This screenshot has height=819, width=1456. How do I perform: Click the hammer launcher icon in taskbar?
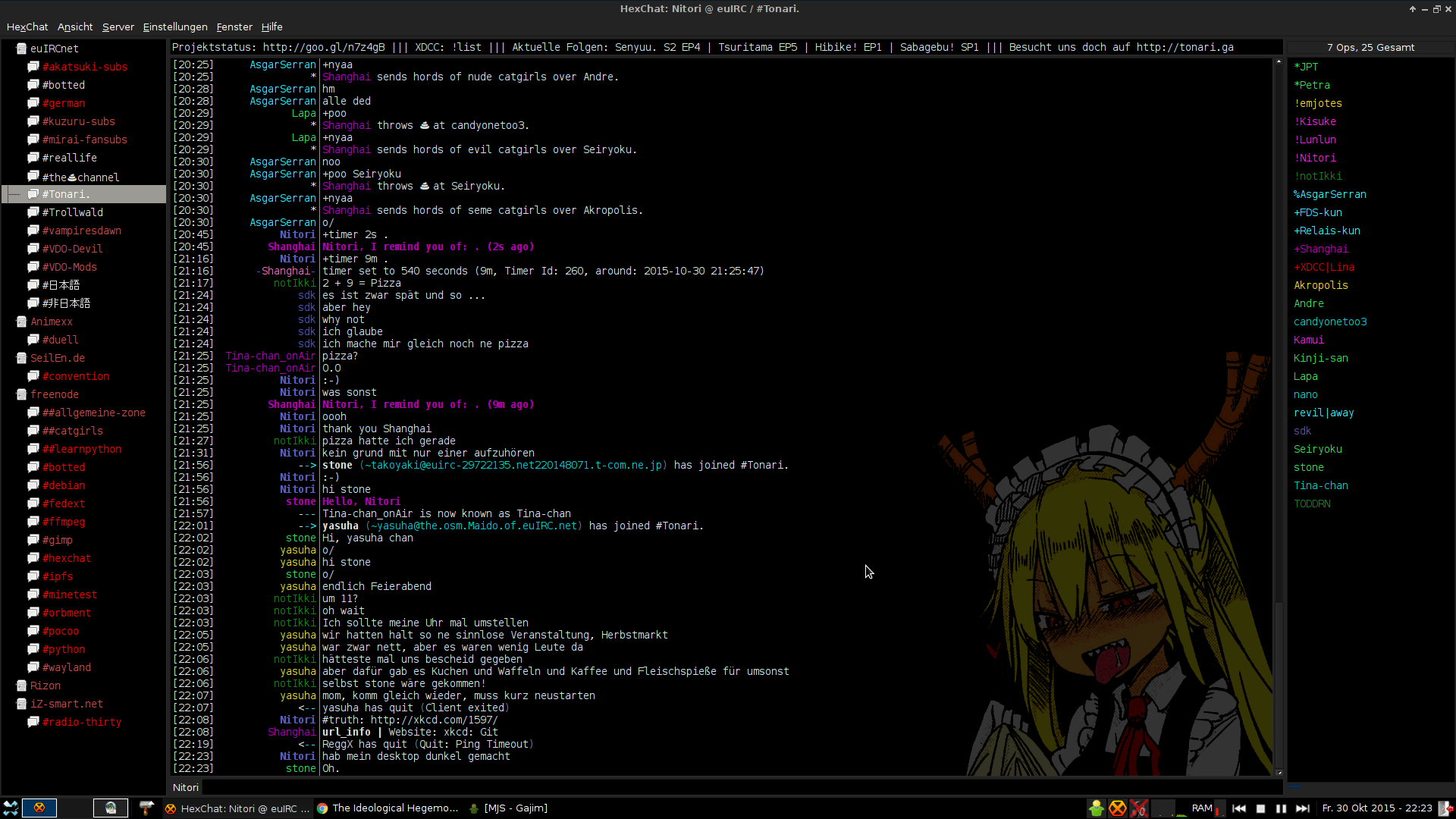point(146,808)
